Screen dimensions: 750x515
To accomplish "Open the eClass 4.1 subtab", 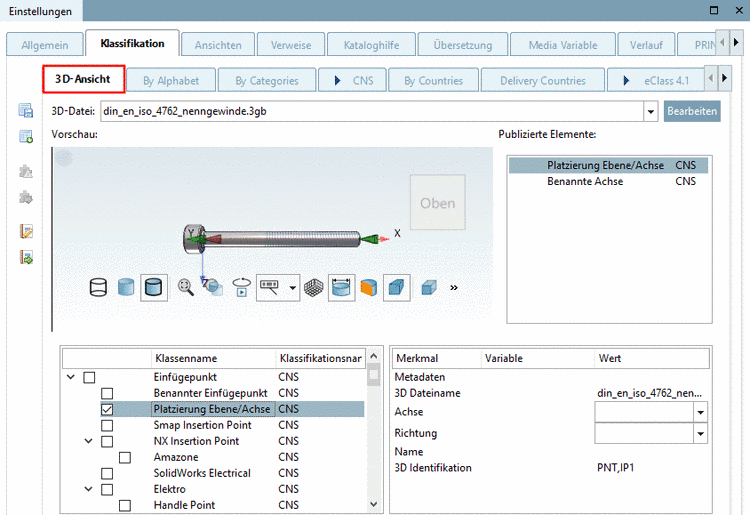I will (x=656, y=80).
